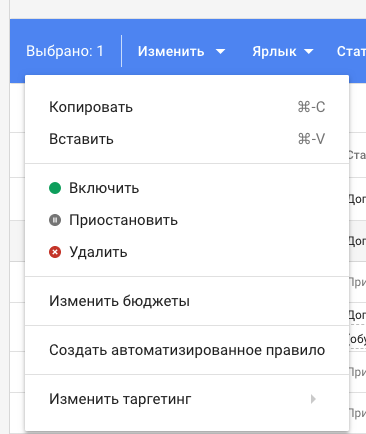This screenshot has width=366, height=434.
Task: Click the gray pause icon beside Приостановить
Action: (55, 220)
